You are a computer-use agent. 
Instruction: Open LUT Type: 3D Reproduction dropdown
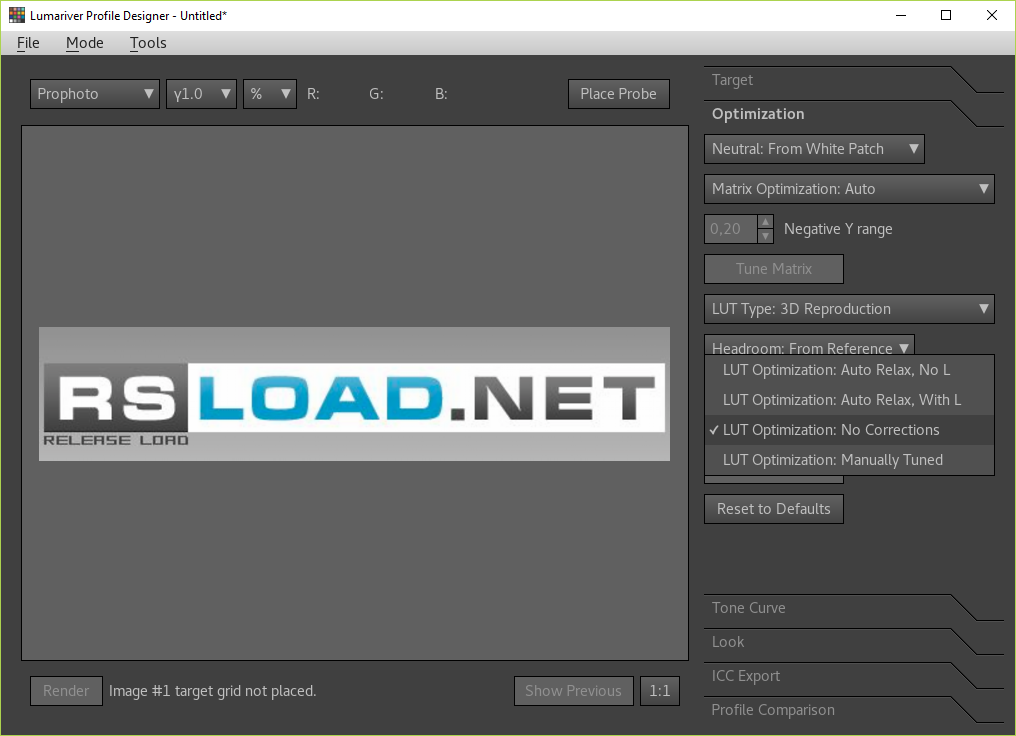tap(849, 309)
